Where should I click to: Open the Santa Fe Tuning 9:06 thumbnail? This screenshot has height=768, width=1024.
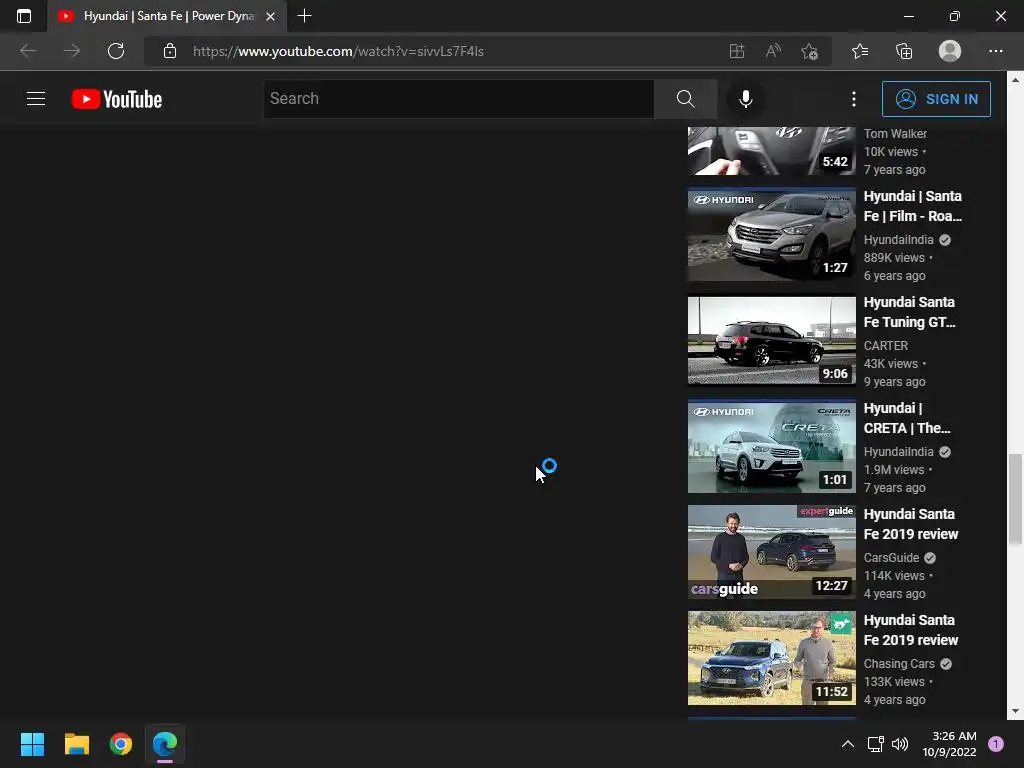[771, 340]
